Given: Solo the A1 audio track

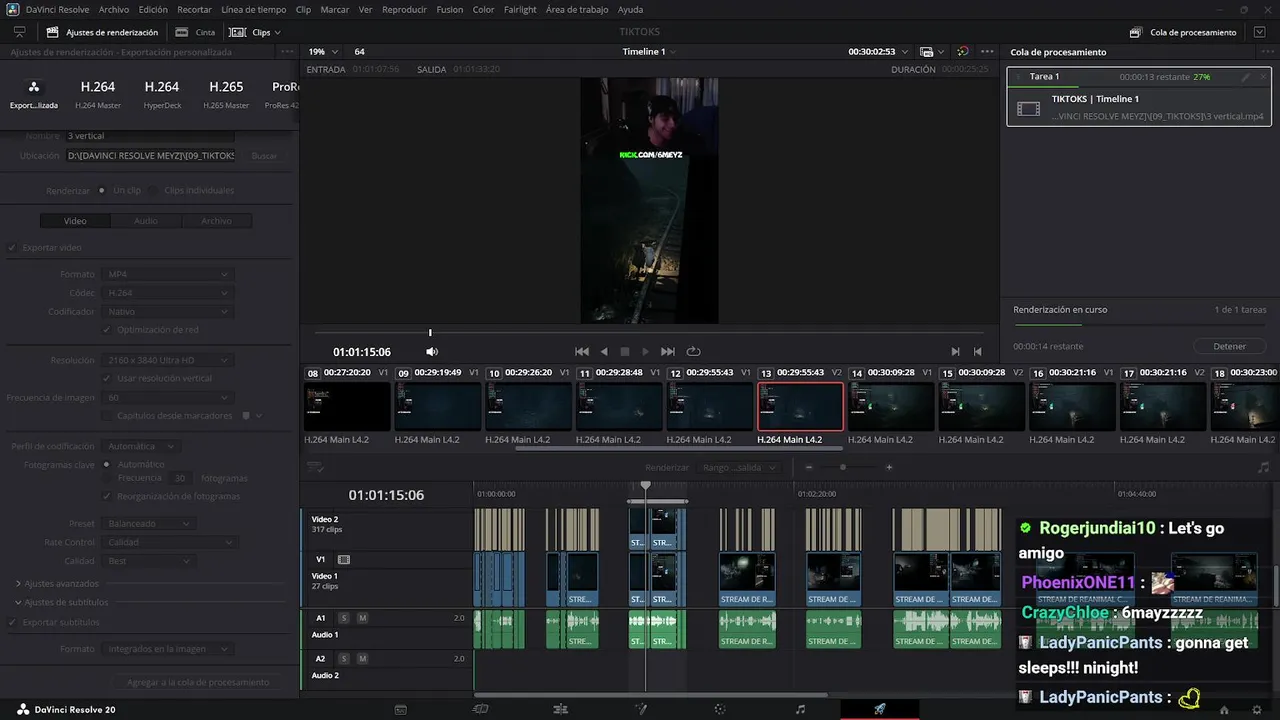Looking at the screenshot, I should [344, 618].
